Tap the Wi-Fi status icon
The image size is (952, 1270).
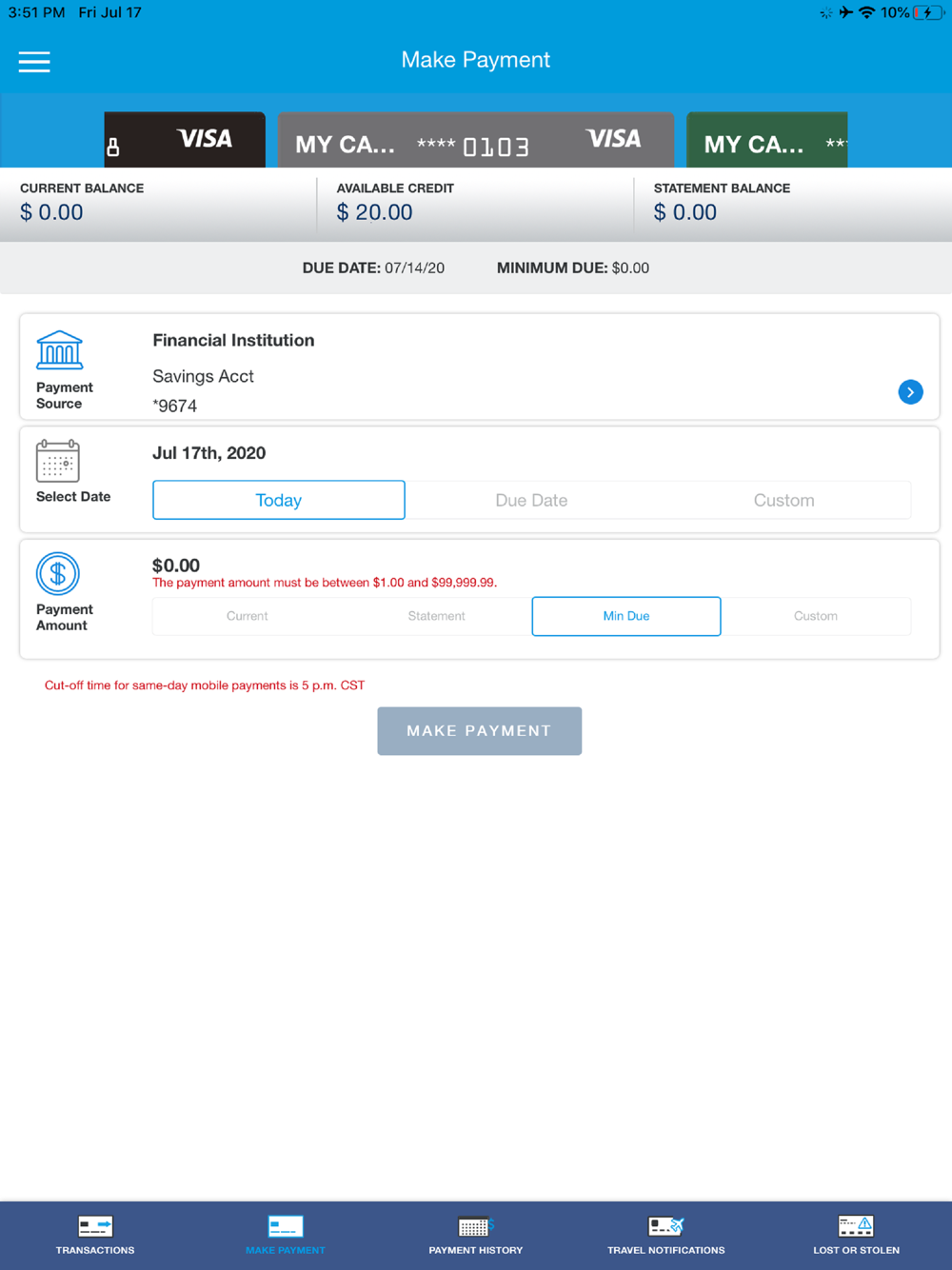click(866, 12)
